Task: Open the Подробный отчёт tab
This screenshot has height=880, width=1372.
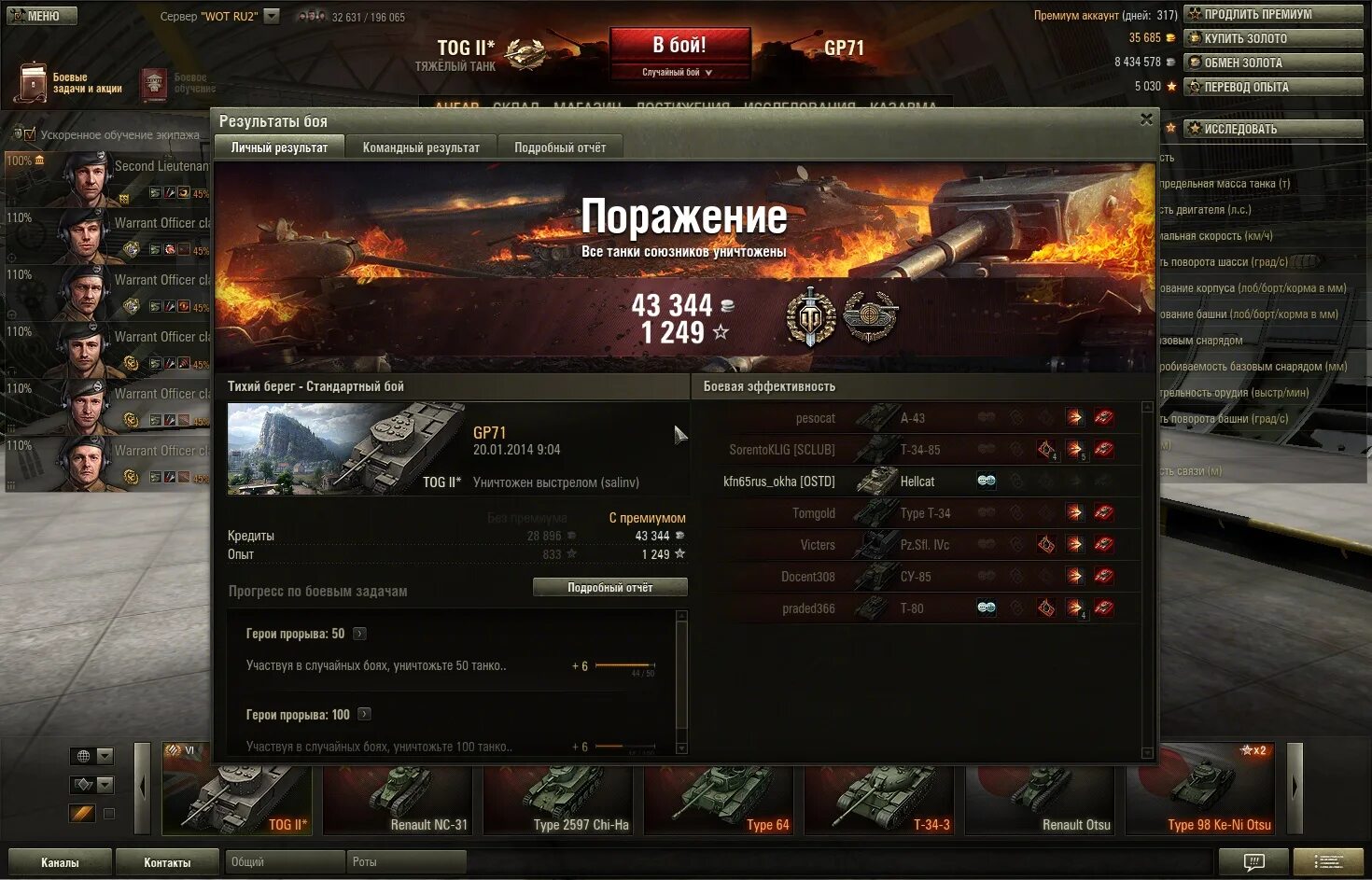Action: click(560, 147)
